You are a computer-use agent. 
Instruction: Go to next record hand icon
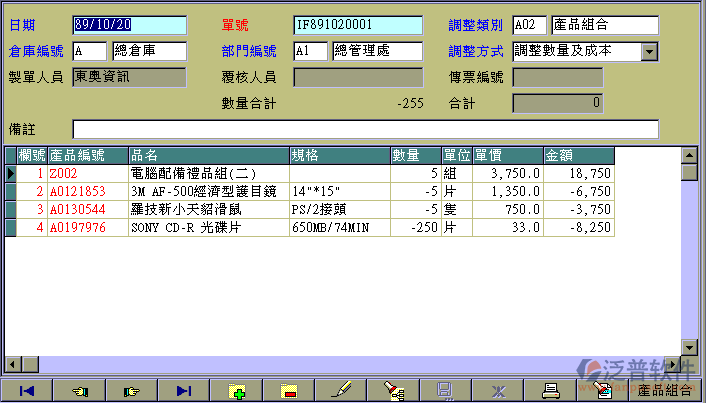pyautogui.click(x=131, y=390)
